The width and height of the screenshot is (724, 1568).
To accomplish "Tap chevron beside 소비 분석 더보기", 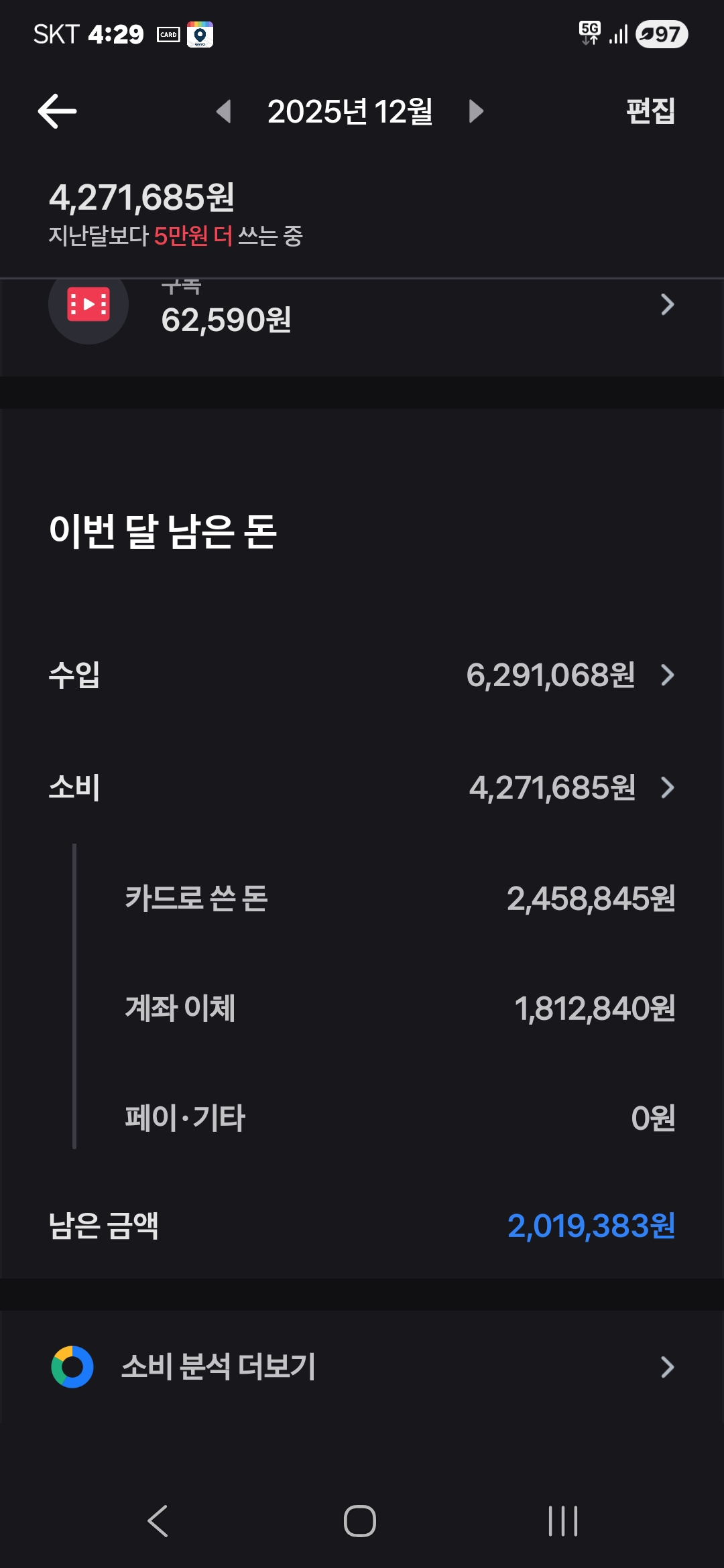I will click(x=667, y=1367).
